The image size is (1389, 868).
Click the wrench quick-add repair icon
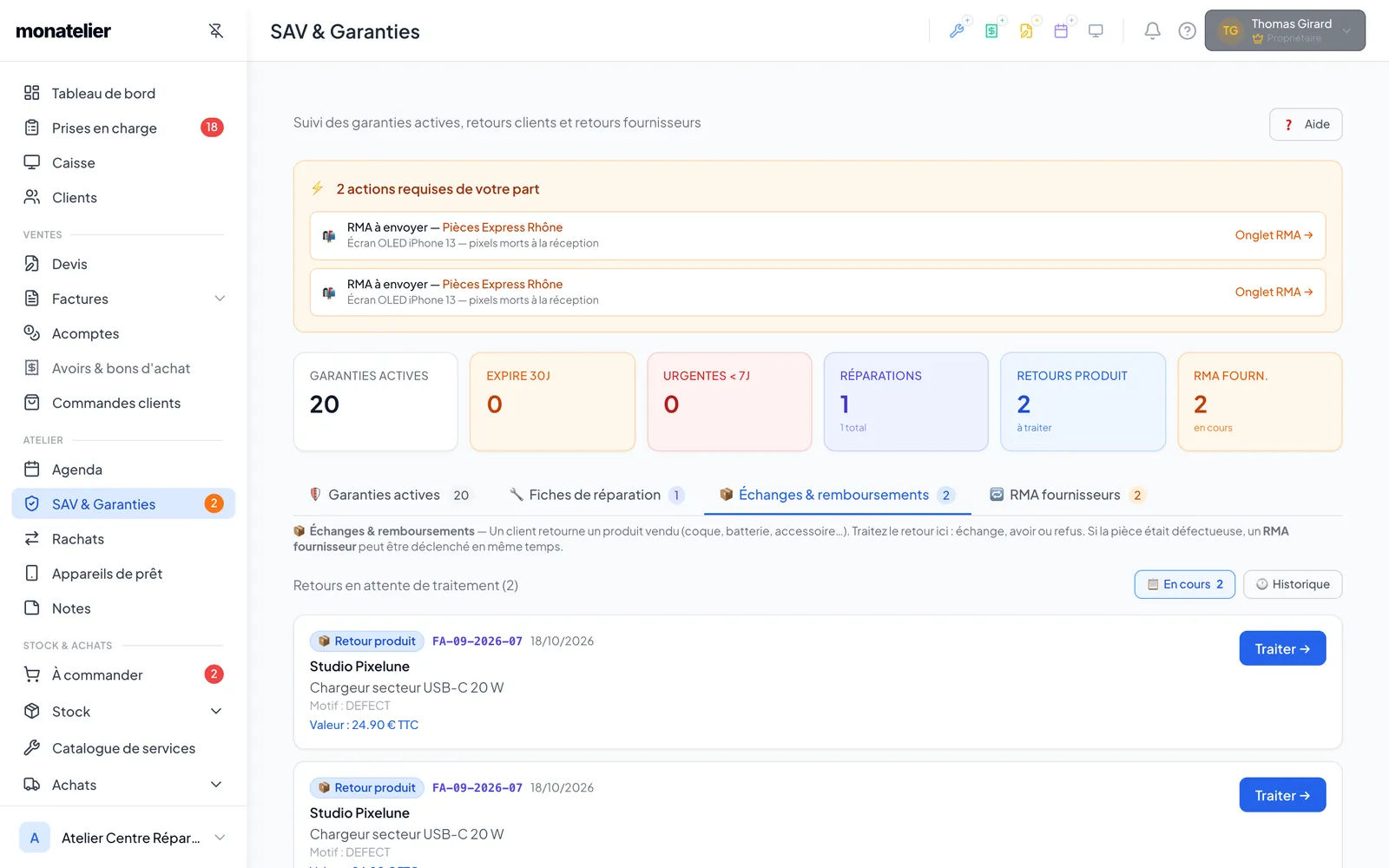pyautogui.click(x=957, y=31)
